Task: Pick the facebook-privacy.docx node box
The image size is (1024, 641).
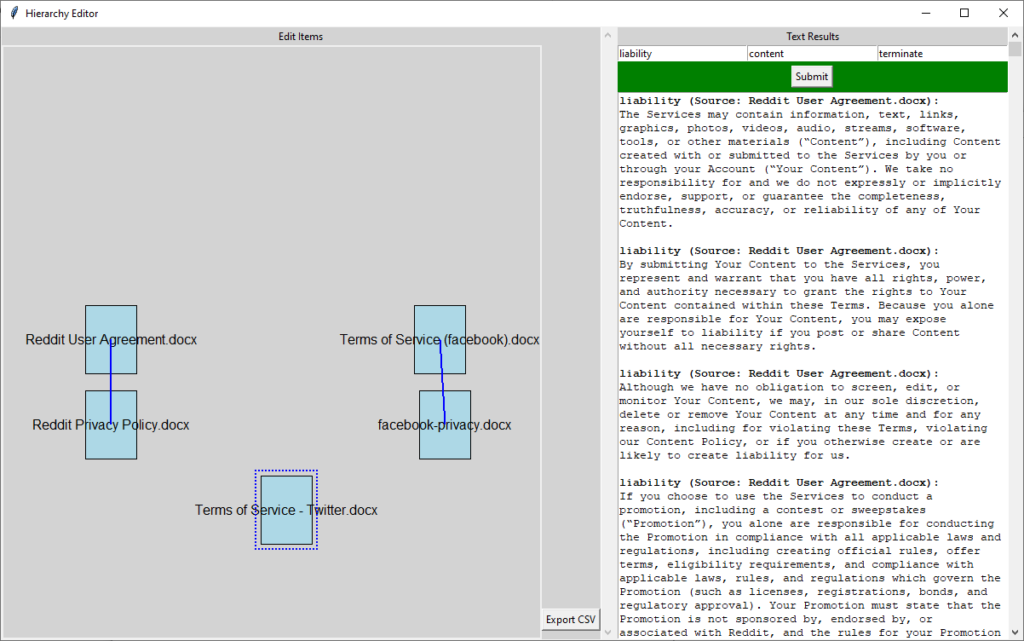Action: point(444,425)
